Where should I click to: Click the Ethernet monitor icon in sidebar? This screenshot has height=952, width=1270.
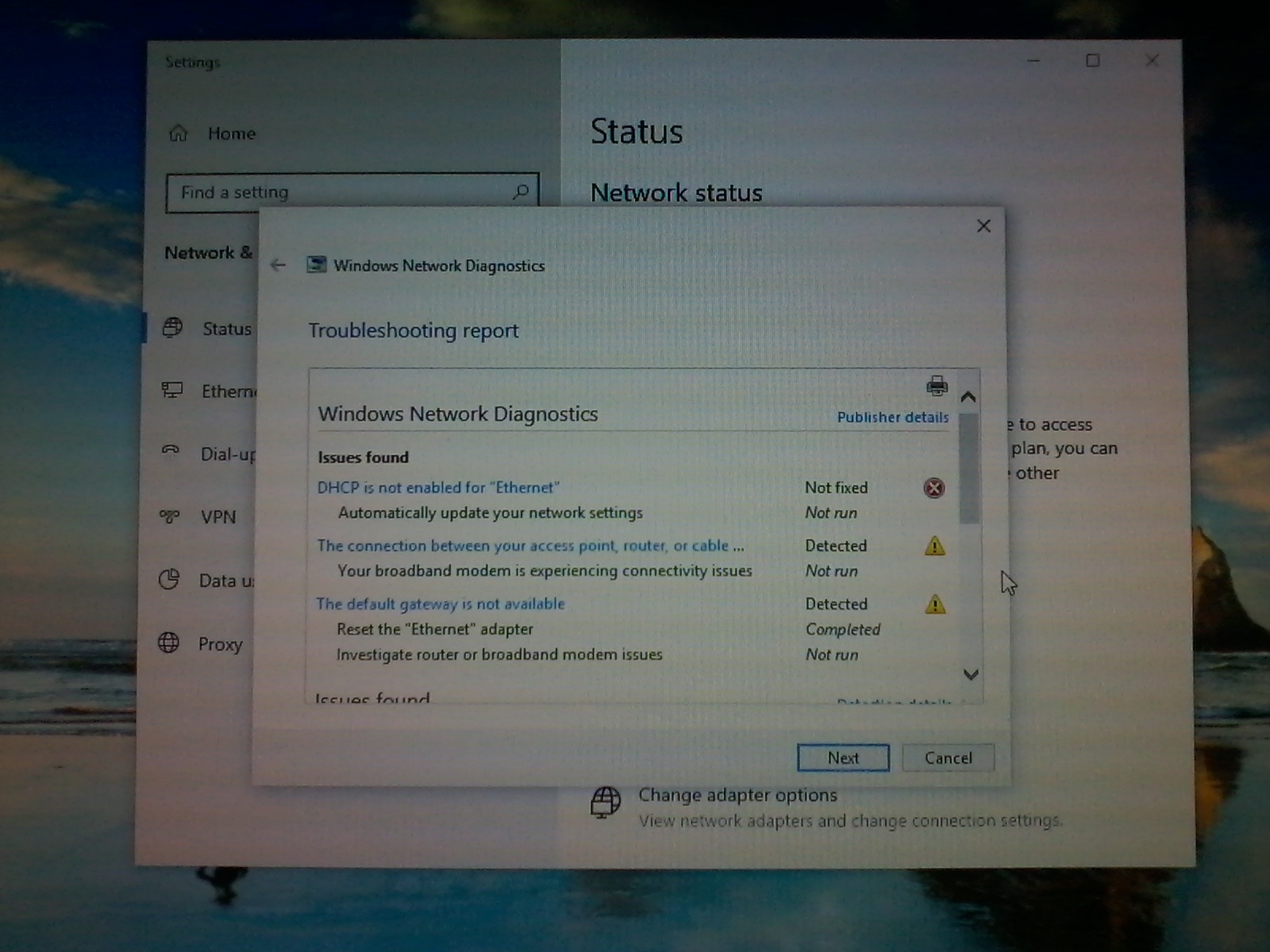click(x=172, y=390)
